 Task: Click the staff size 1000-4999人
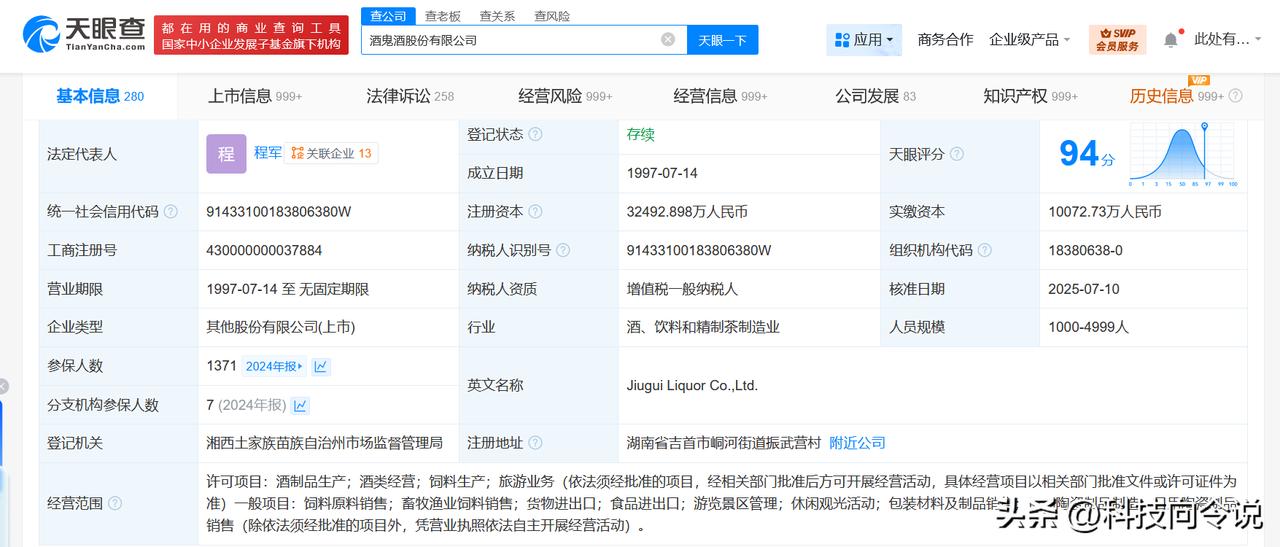coord(1088,327)
